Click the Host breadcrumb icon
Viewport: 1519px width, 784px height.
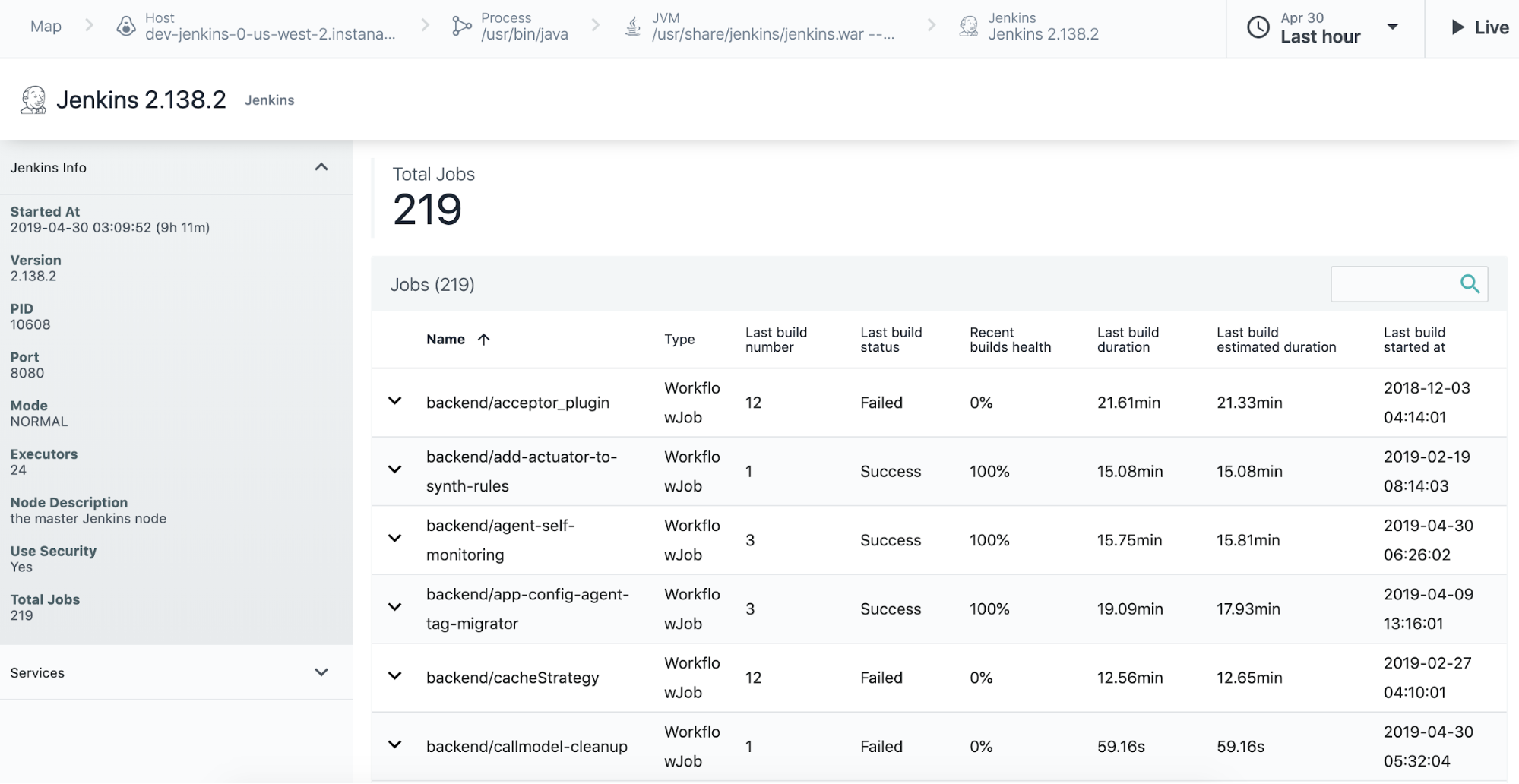(x=126, y=27)
